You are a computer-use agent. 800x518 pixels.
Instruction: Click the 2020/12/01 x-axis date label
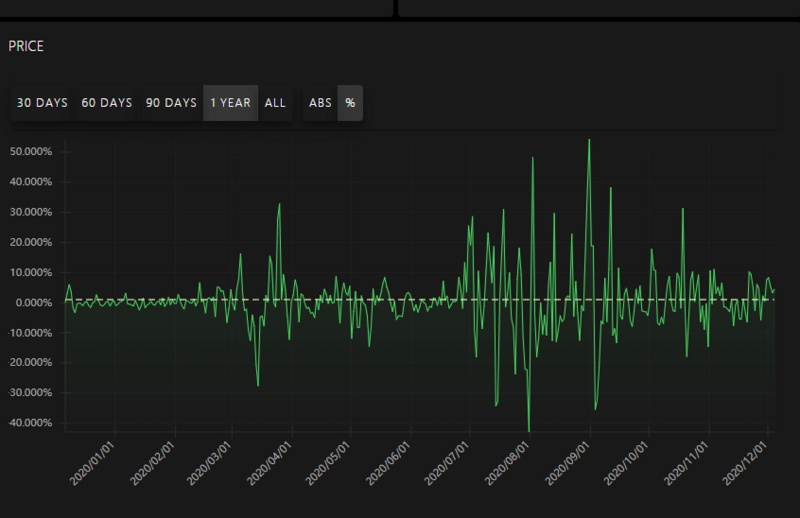pyautogui.click(x=747, y=463)
